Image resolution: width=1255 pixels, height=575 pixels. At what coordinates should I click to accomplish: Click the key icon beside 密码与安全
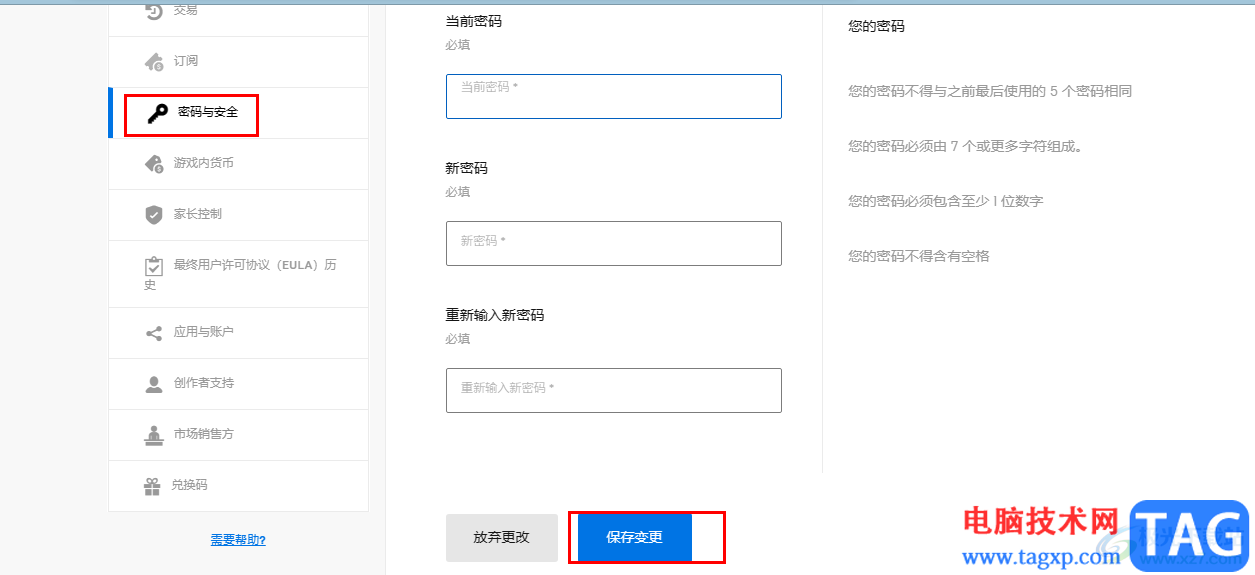point(157,114)
